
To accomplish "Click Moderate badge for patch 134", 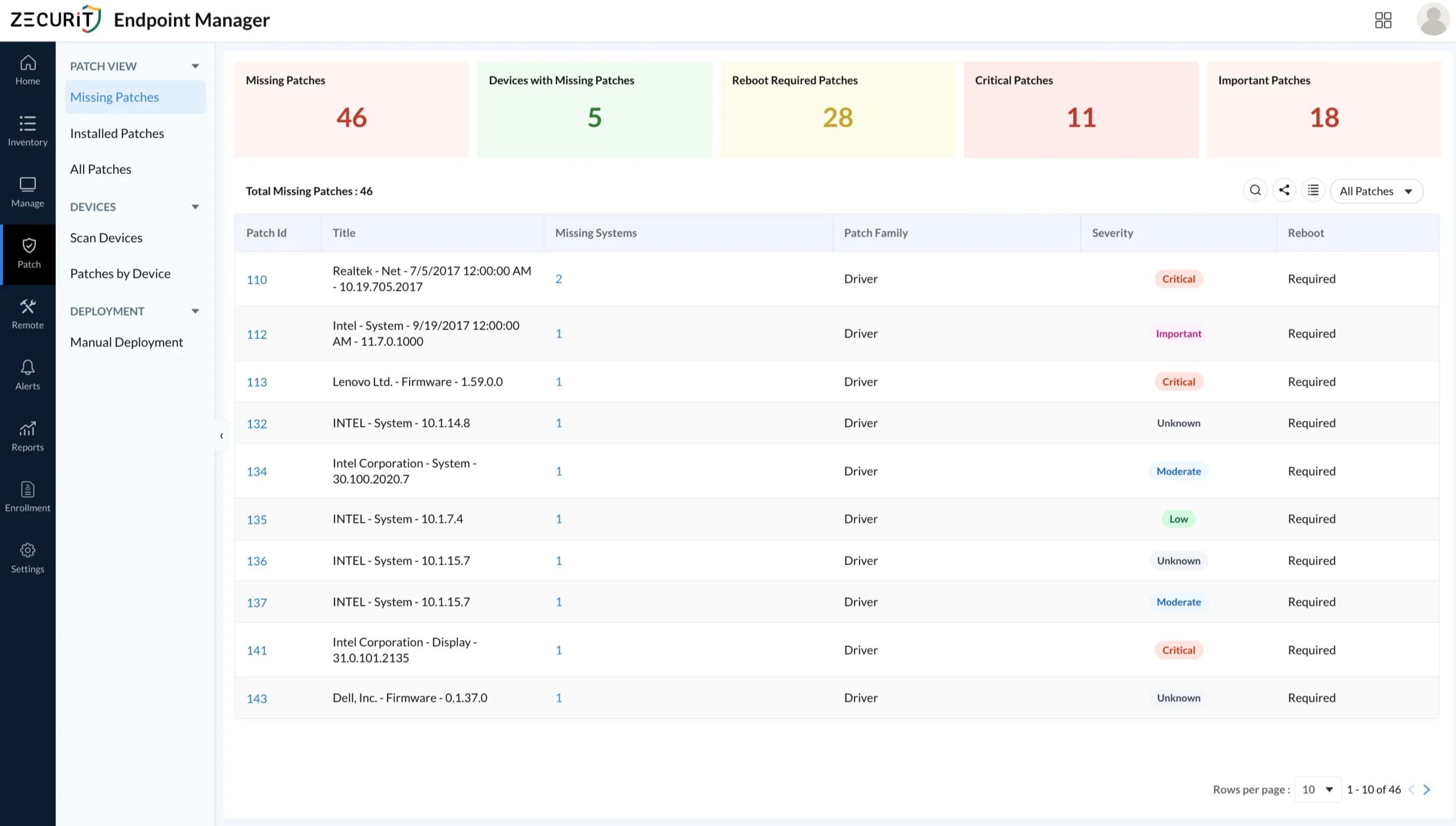I will click(x=1178, y=471).
